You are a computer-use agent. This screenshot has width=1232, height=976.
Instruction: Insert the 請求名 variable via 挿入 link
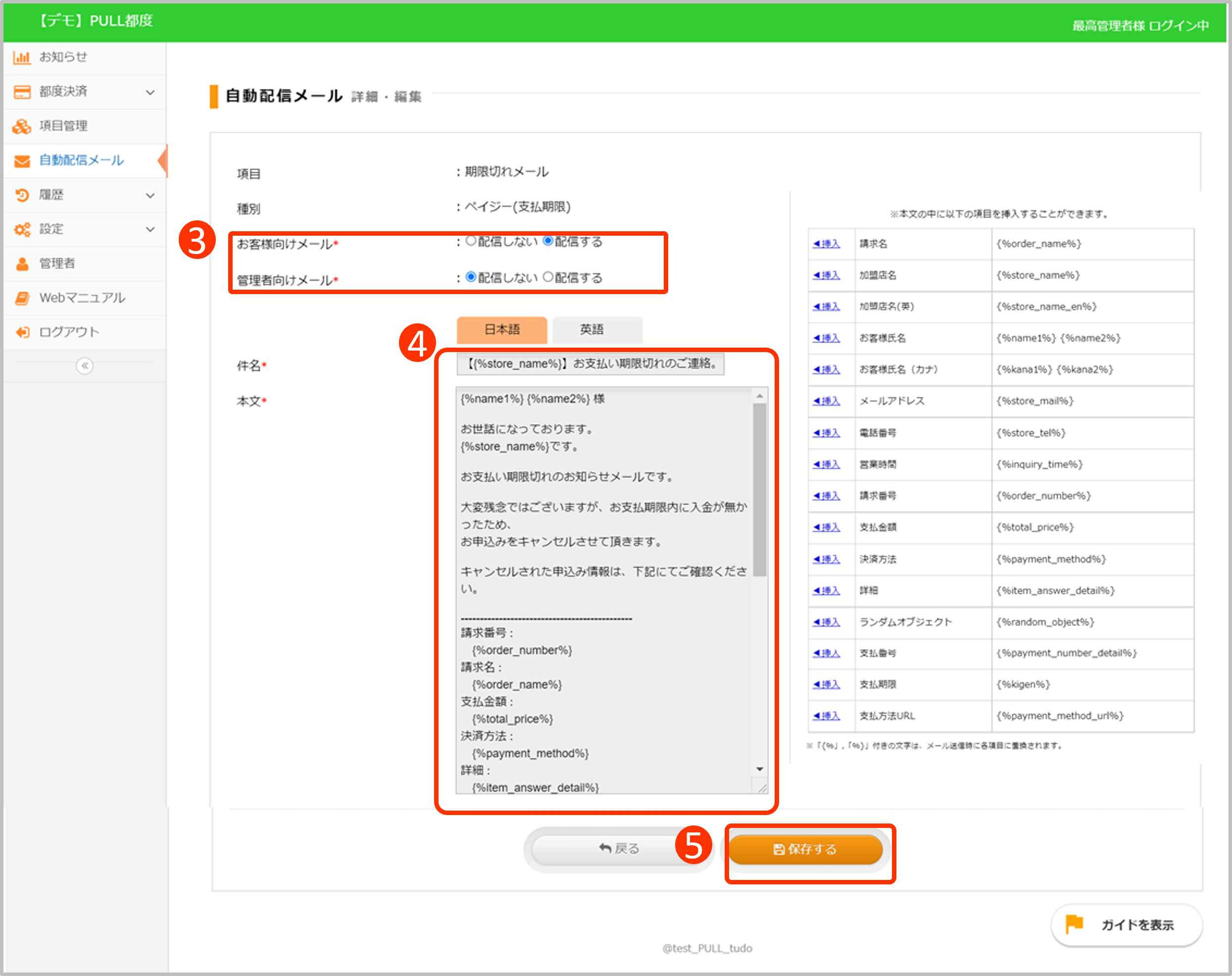pyautogui.click(x=827, y=244)
